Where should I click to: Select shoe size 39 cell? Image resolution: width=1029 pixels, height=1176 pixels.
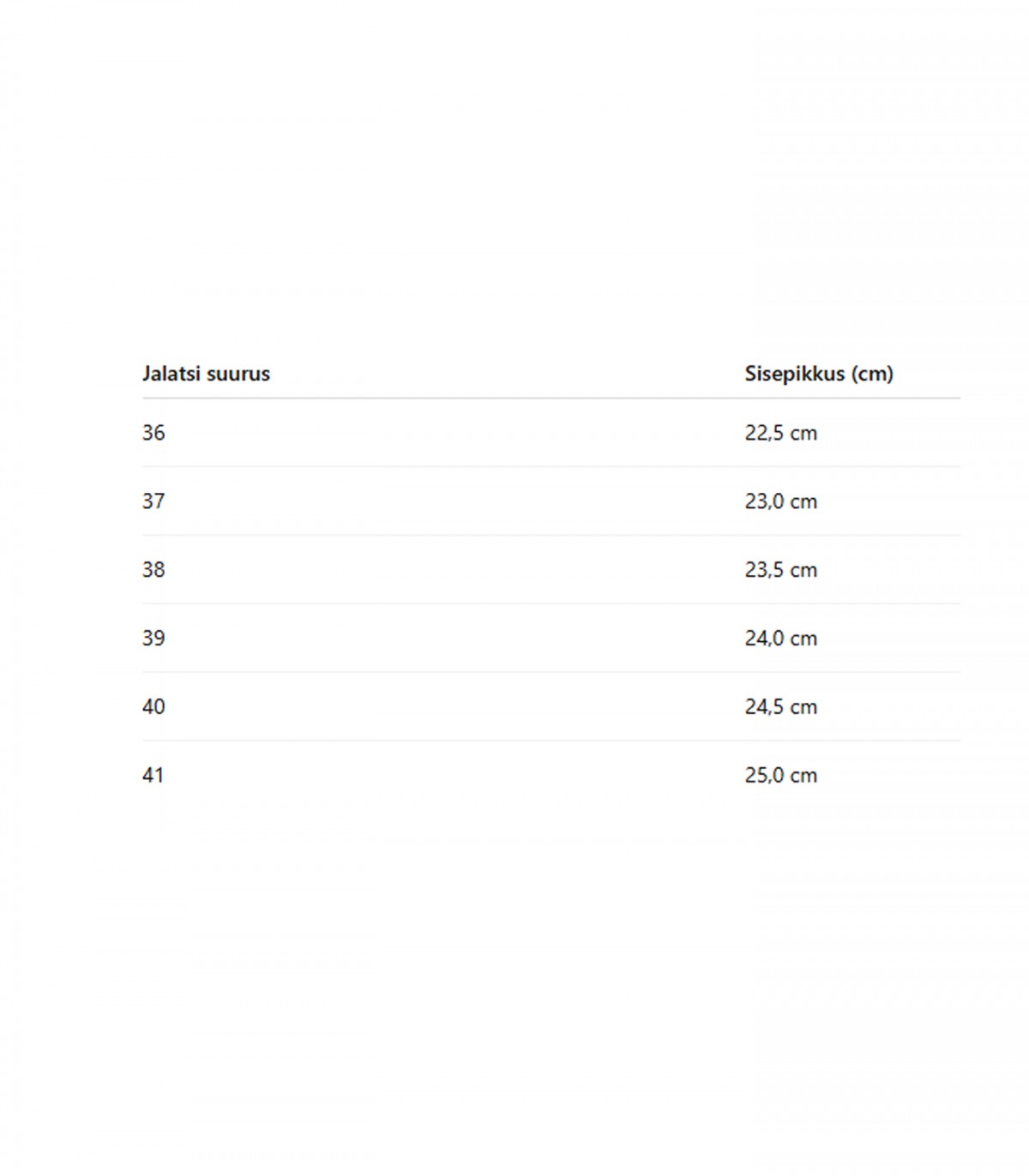coord(153,639)
